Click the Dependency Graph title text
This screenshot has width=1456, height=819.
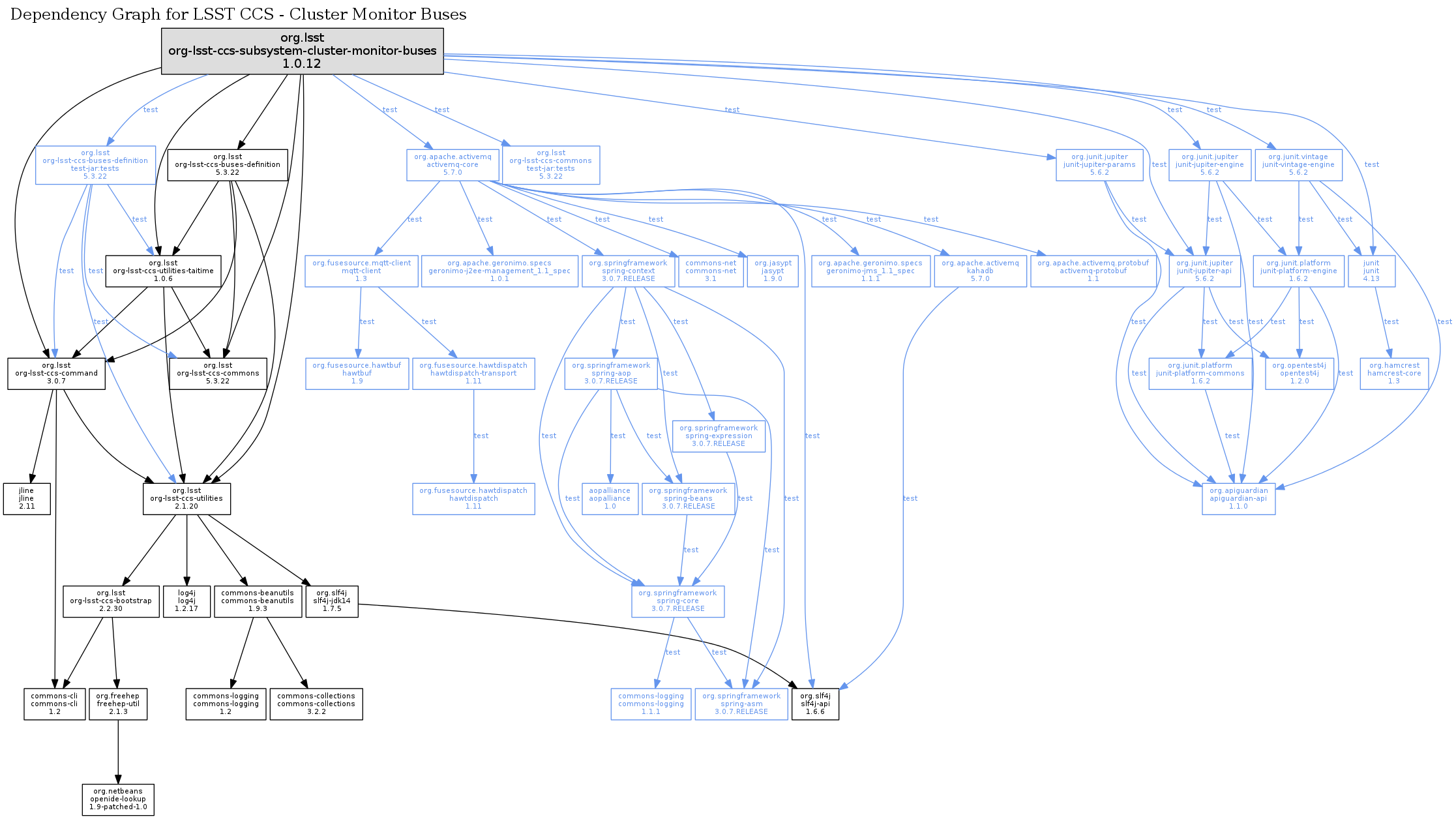(x=238, y=14)
